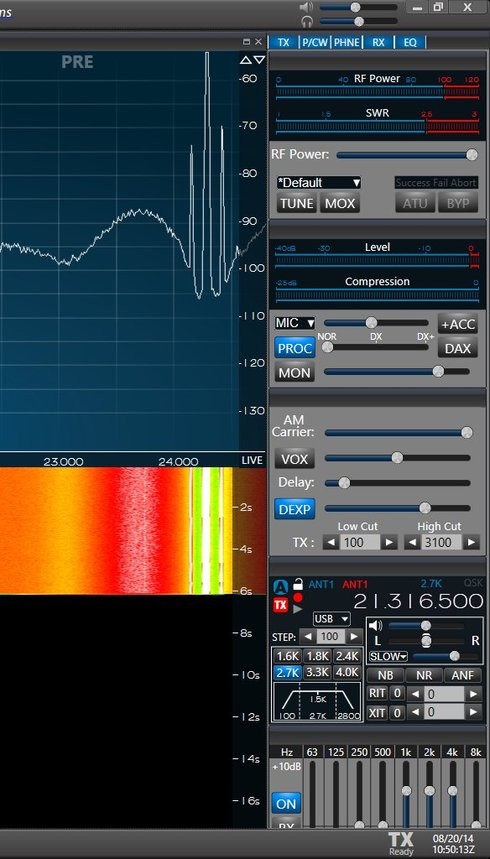
Task: Open the red ANT1 transmit antenna selector
Action: pos(355,585)
